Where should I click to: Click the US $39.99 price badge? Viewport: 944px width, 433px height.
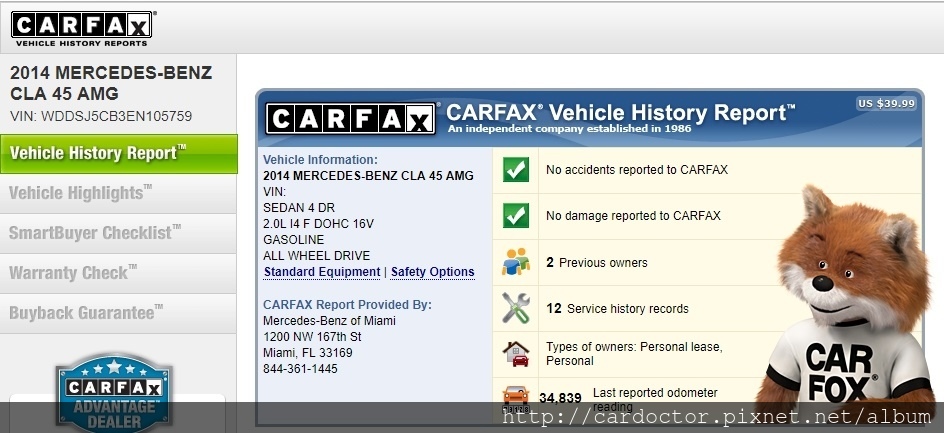(x=887, y=104)
